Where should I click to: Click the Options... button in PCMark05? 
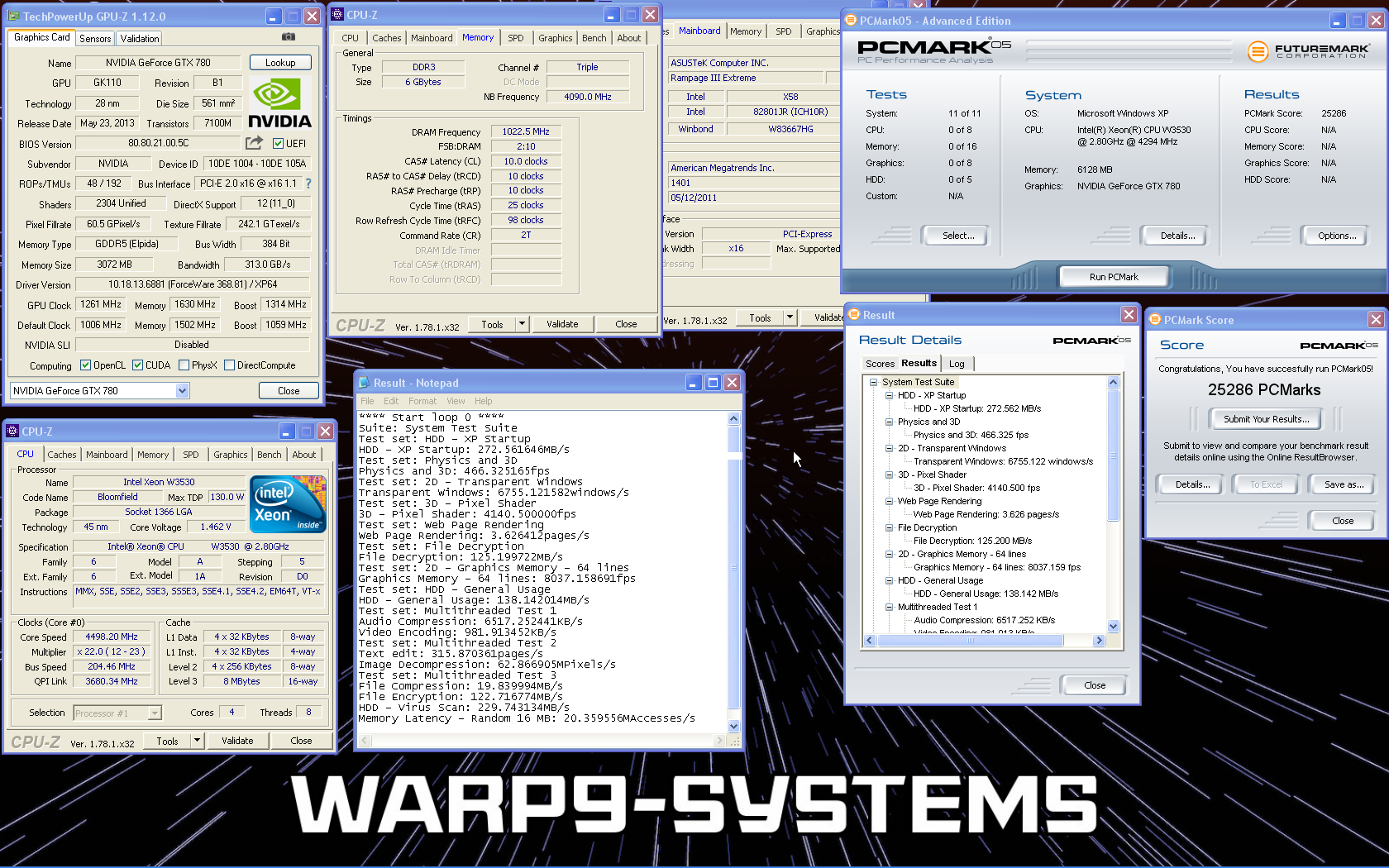click(1337, 236)
